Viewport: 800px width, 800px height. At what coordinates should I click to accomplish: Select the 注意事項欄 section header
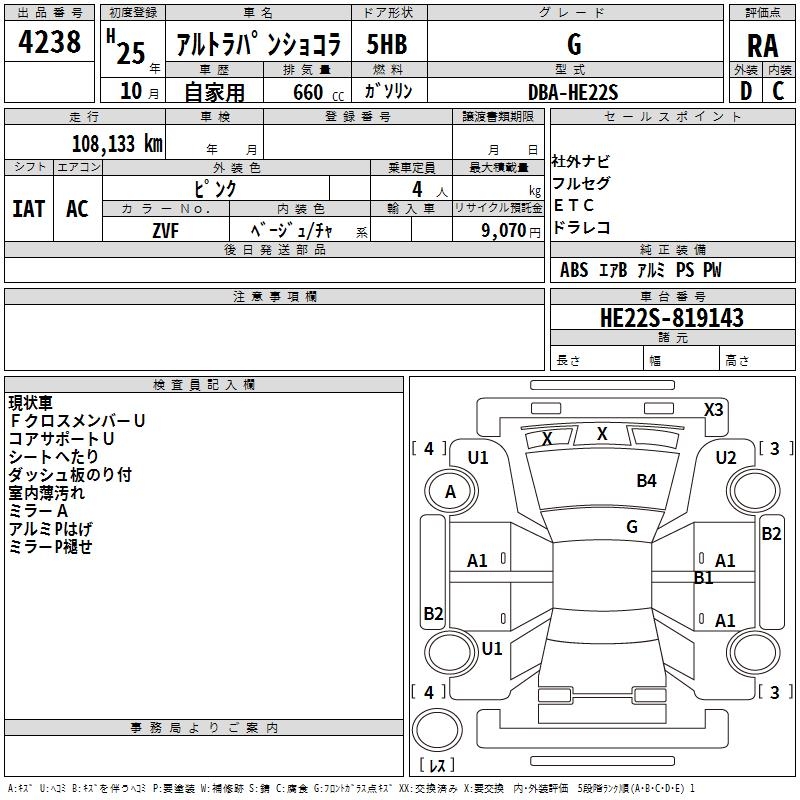(274, 297)
